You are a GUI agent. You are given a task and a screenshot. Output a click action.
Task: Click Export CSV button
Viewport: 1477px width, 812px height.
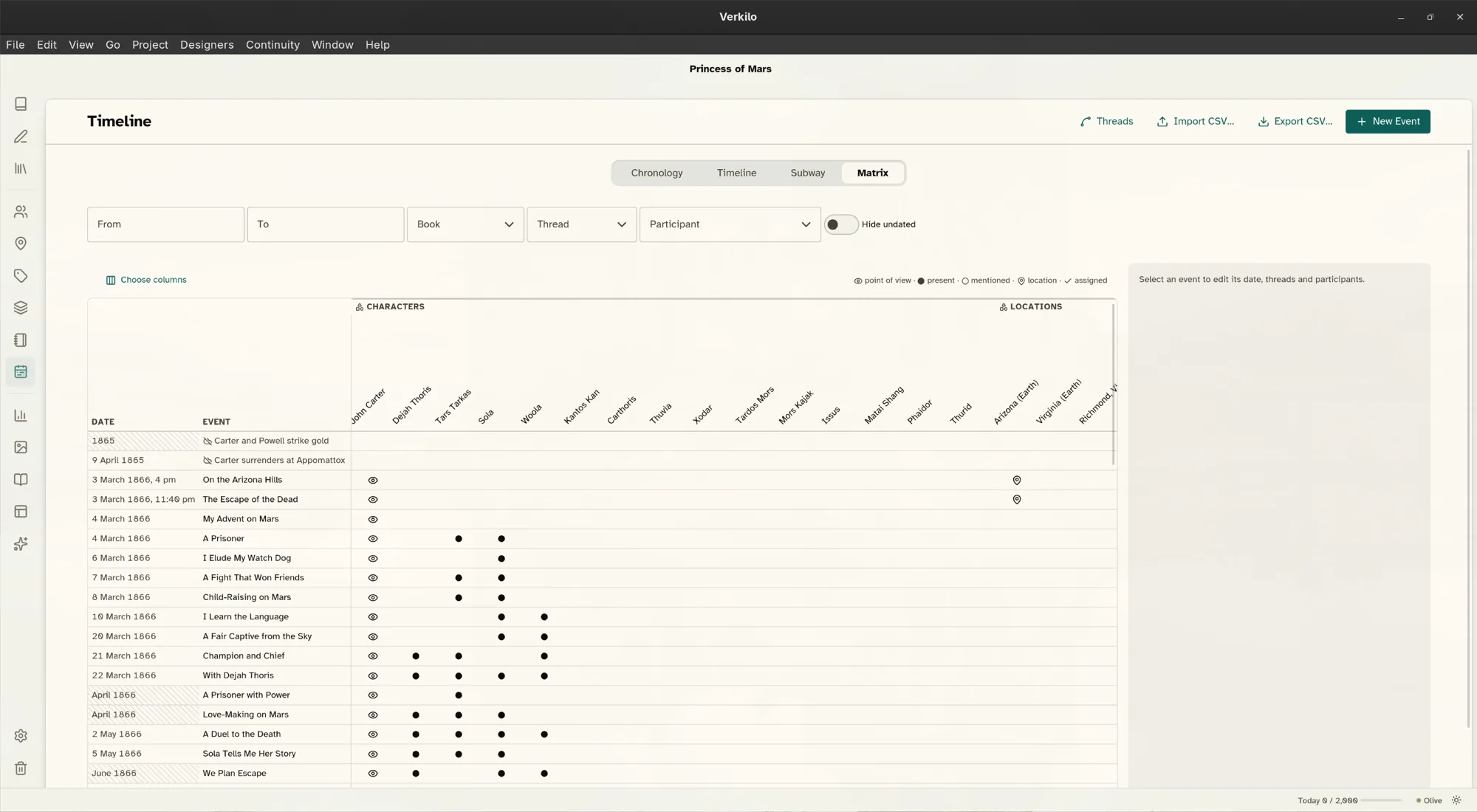(1295, 122)
